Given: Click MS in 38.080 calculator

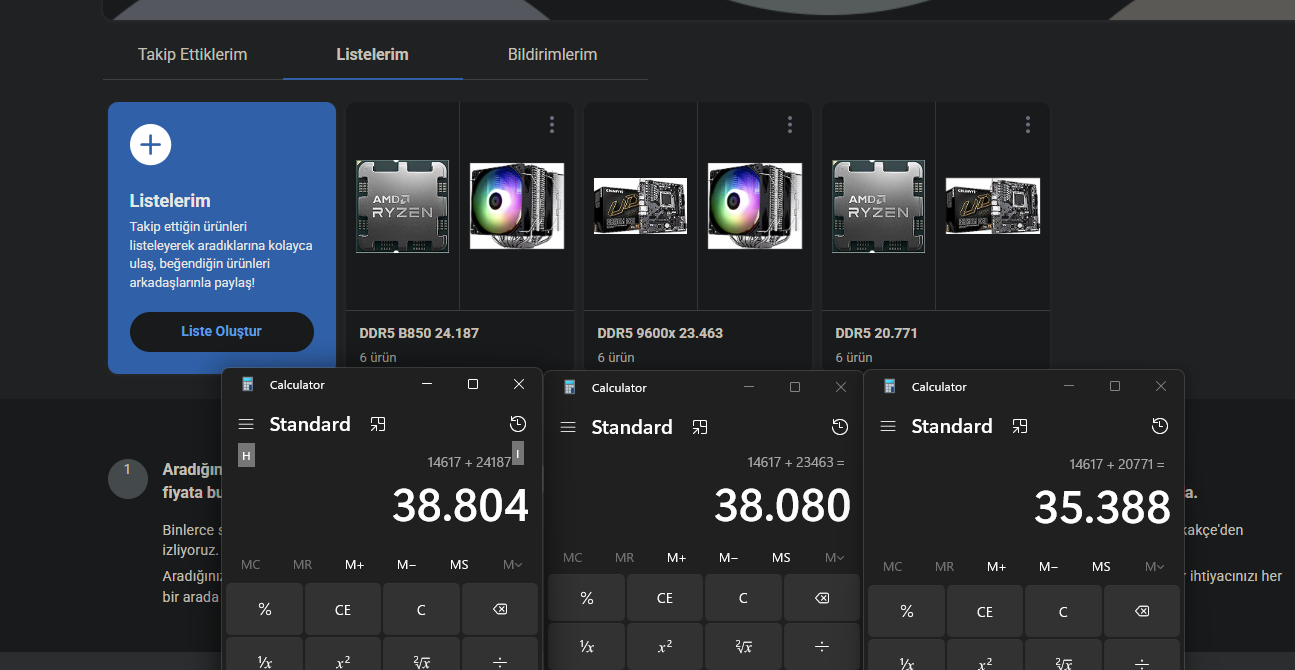Looking at the screenshot, I should (781, 558).
